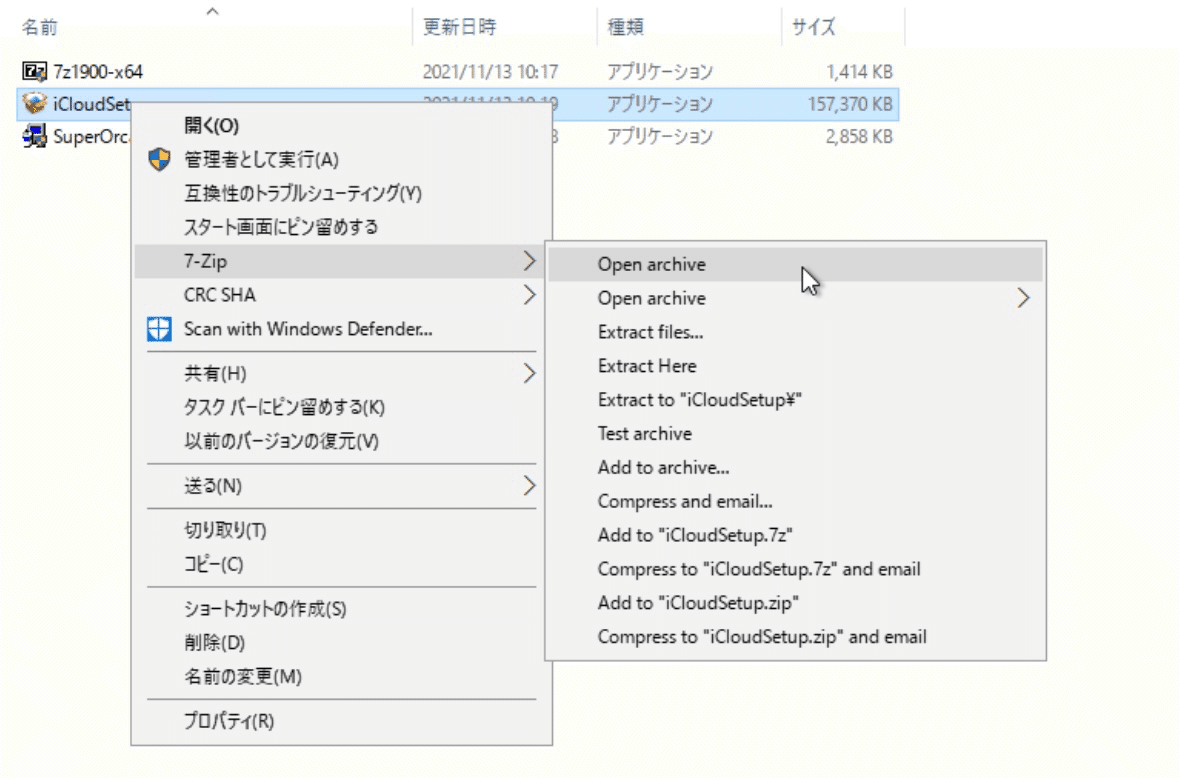Click アプリケーション type in 7z1900-x64 row
This screenshot has height=778, width=1179.
660,71
